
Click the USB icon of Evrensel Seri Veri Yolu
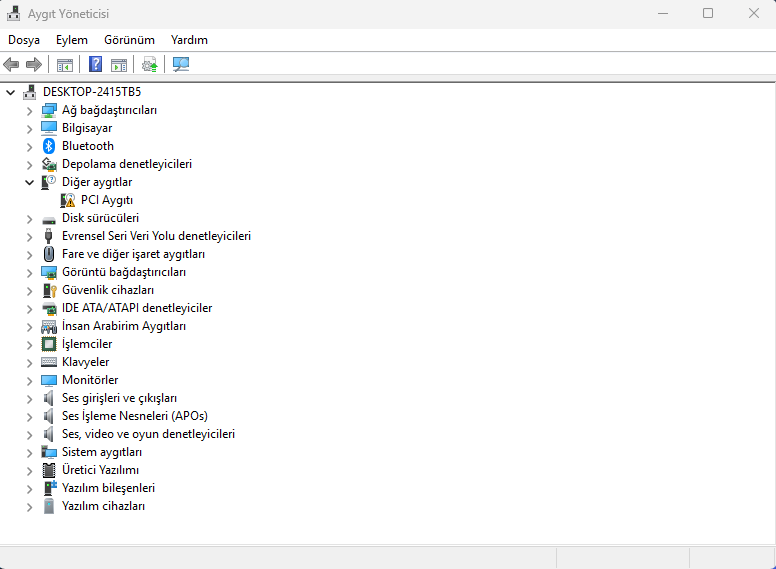pos(48,236)
